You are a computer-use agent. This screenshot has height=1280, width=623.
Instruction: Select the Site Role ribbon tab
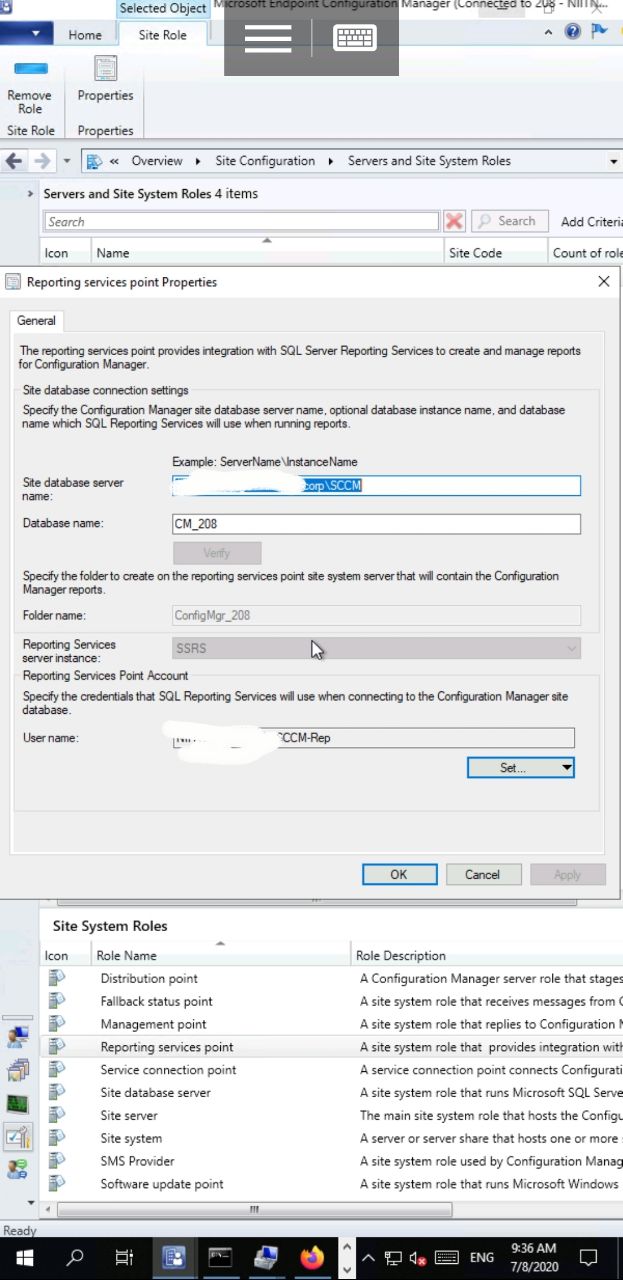(x=162, y=35)
